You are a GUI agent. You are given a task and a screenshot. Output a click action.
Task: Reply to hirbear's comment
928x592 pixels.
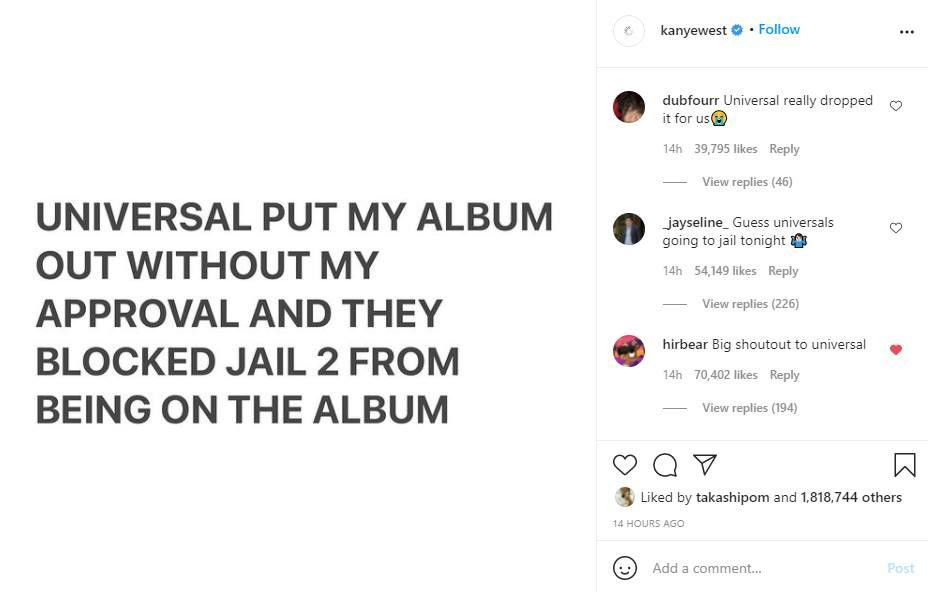coord(784,375)
